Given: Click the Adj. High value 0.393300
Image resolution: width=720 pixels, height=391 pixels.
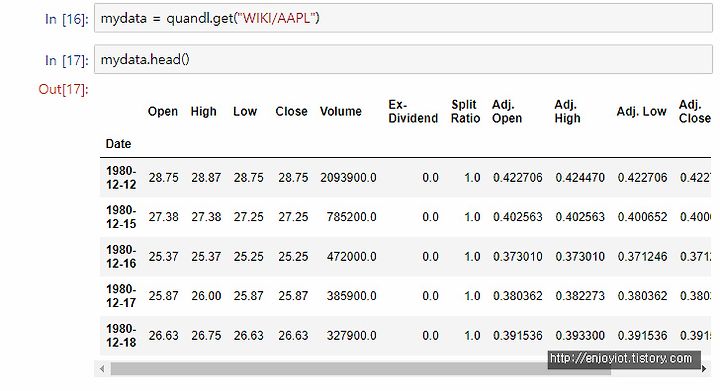Looking at the screenshot, I should (580, 335).
